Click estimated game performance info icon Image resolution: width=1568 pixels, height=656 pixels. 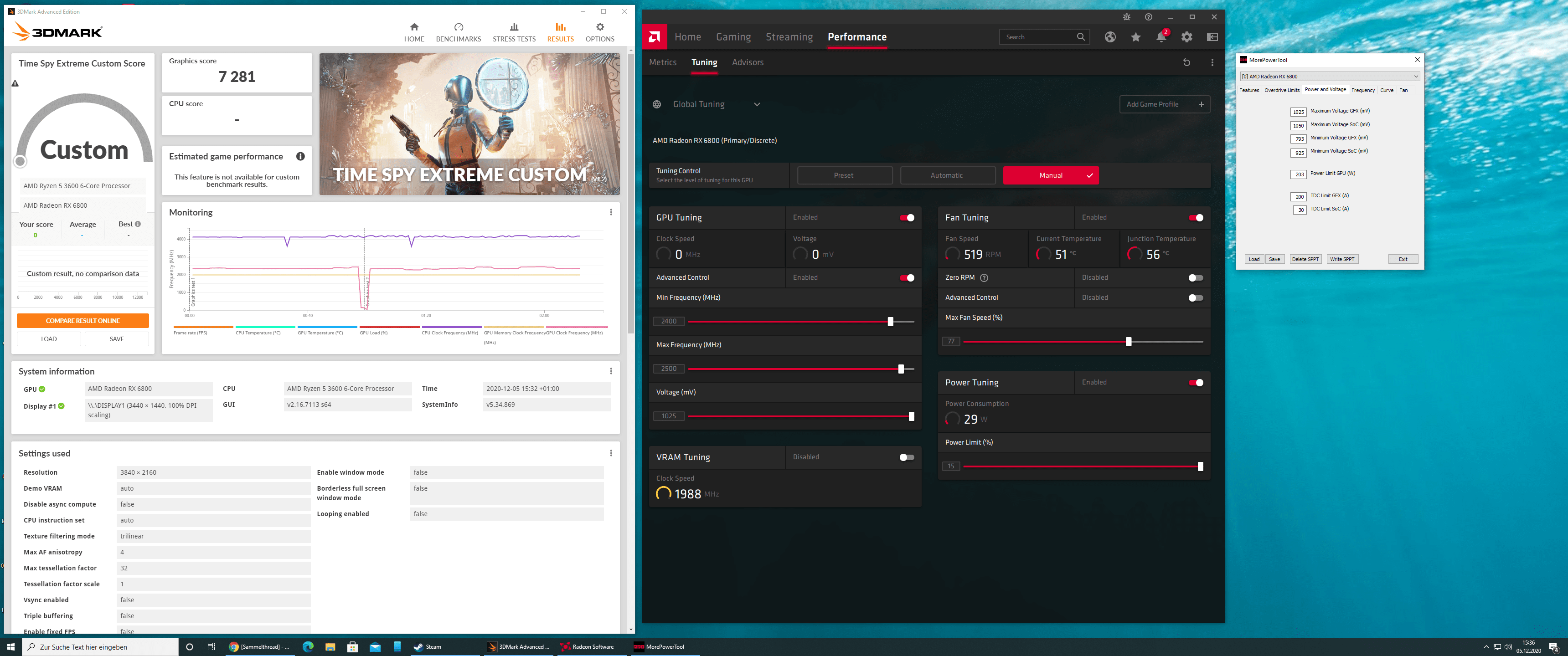300,156
